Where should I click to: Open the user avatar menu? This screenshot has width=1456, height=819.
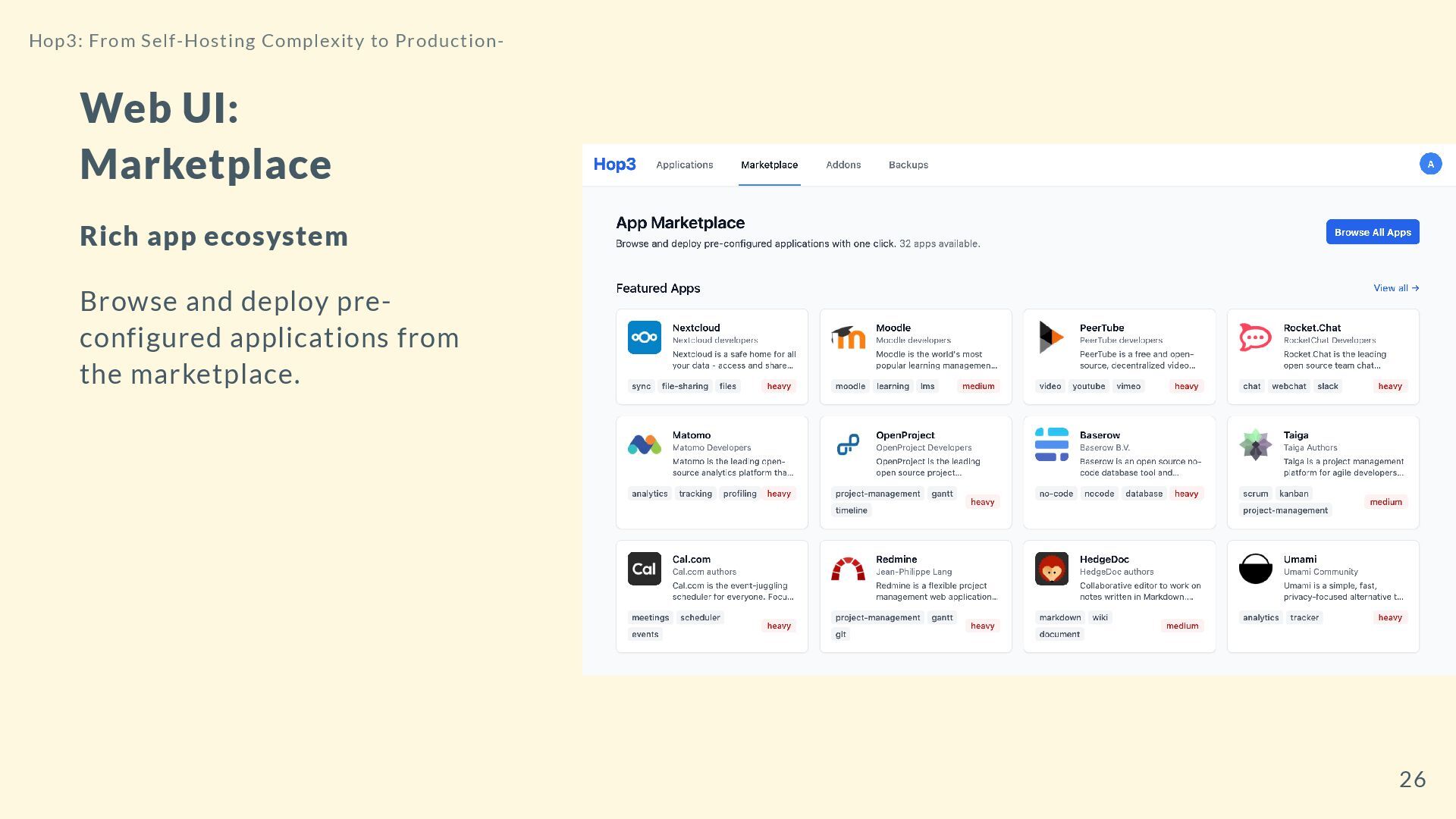1430,164
